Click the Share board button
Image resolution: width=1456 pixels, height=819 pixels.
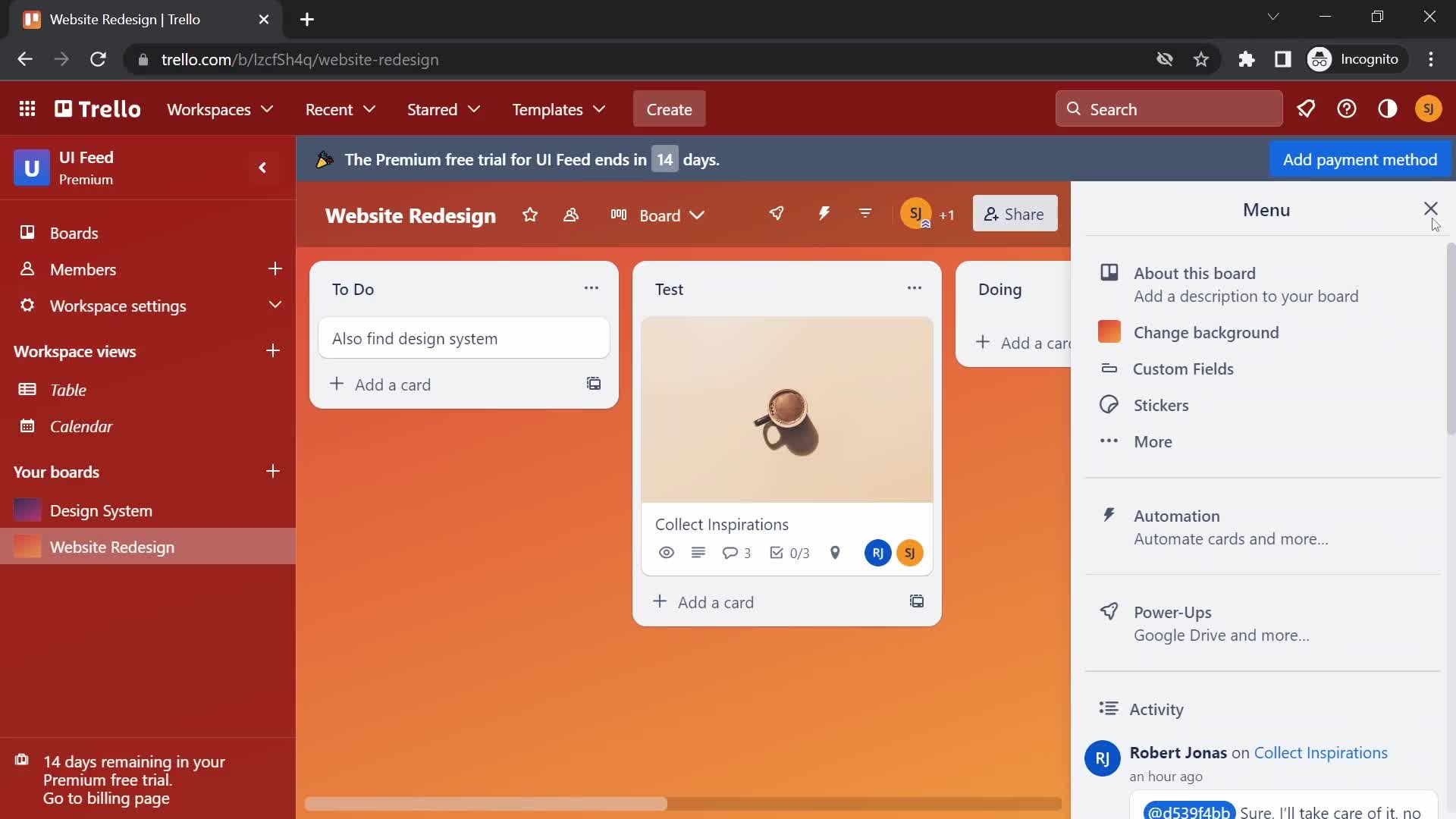(x=1014, y=213)
